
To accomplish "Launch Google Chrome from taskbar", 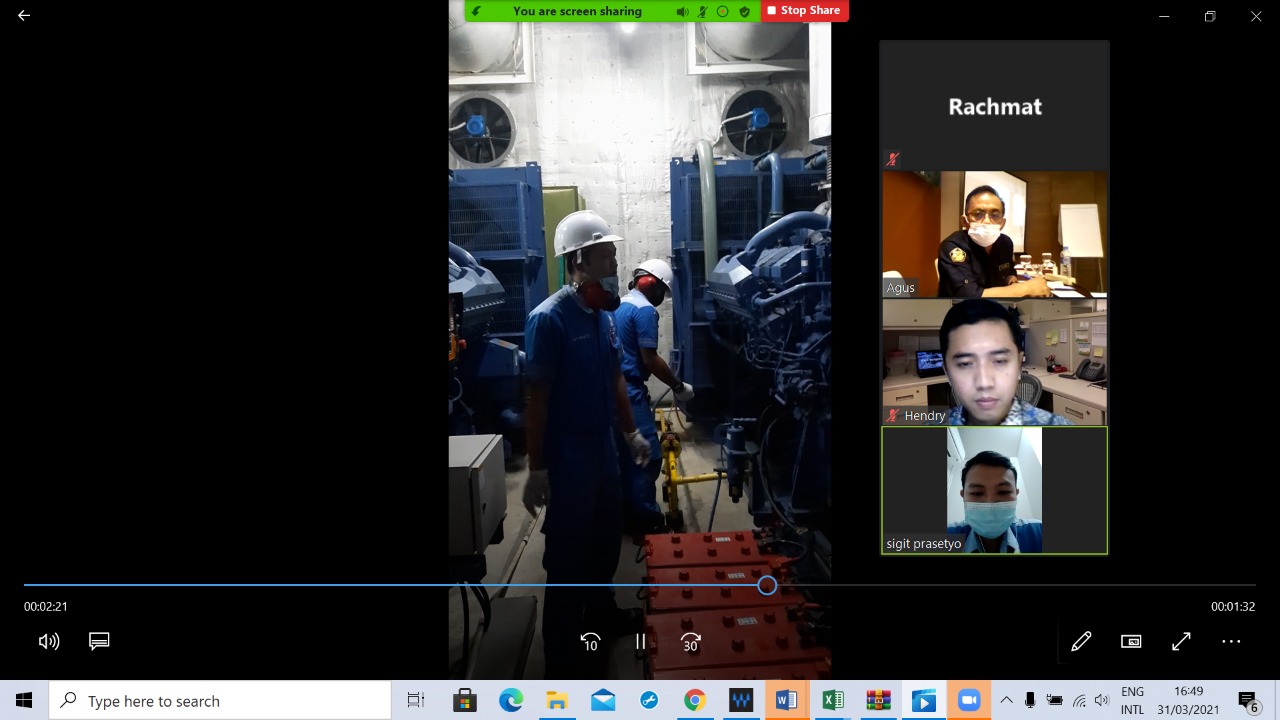I will point(695,701).
